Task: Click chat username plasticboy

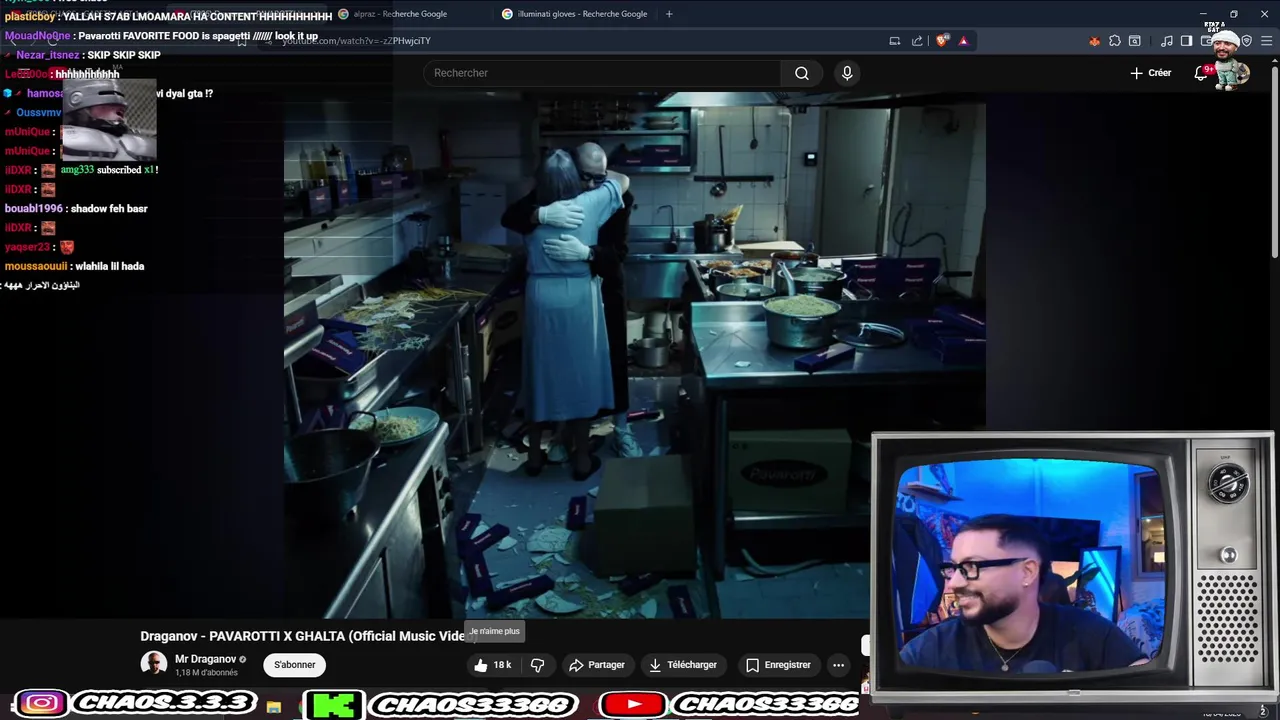Action: coord(29,17)
